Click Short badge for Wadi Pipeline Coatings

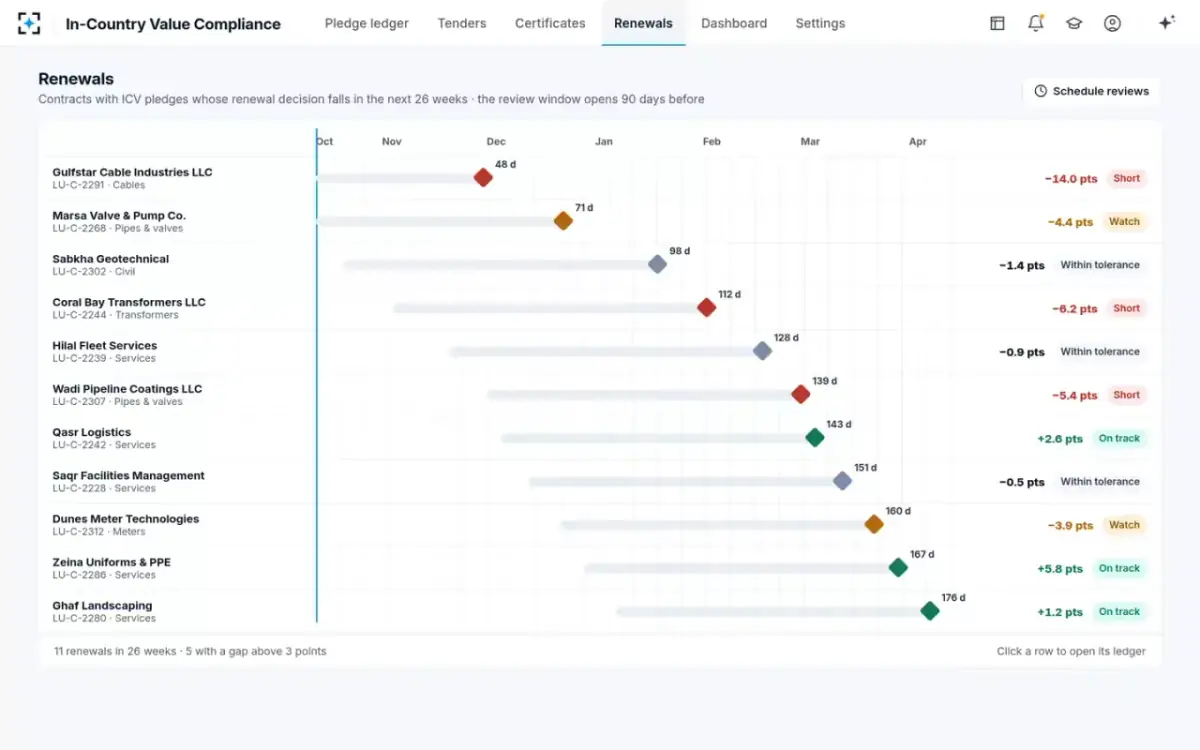click(1127, 395)
